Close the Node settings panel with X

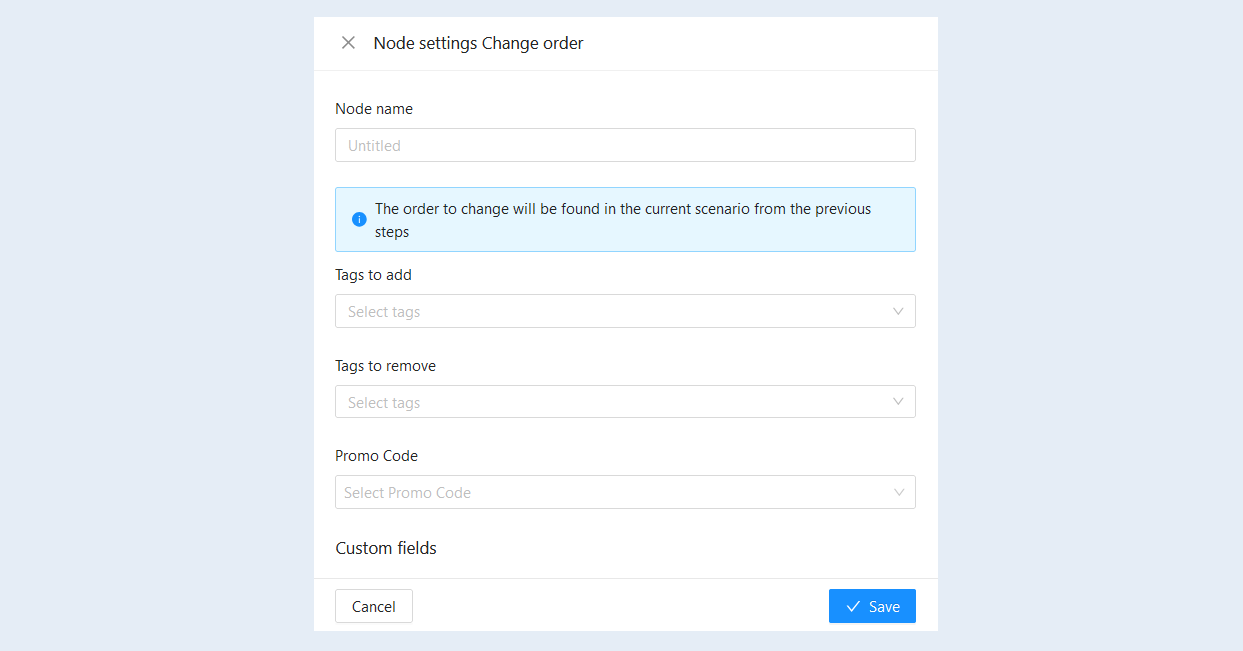[348, 43]
